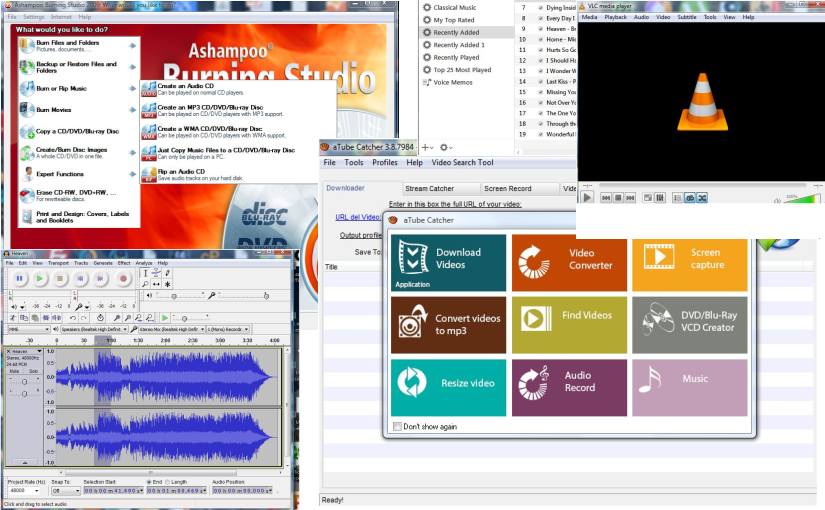Pause playback in the Audacity window

click(x=19, y=278)
